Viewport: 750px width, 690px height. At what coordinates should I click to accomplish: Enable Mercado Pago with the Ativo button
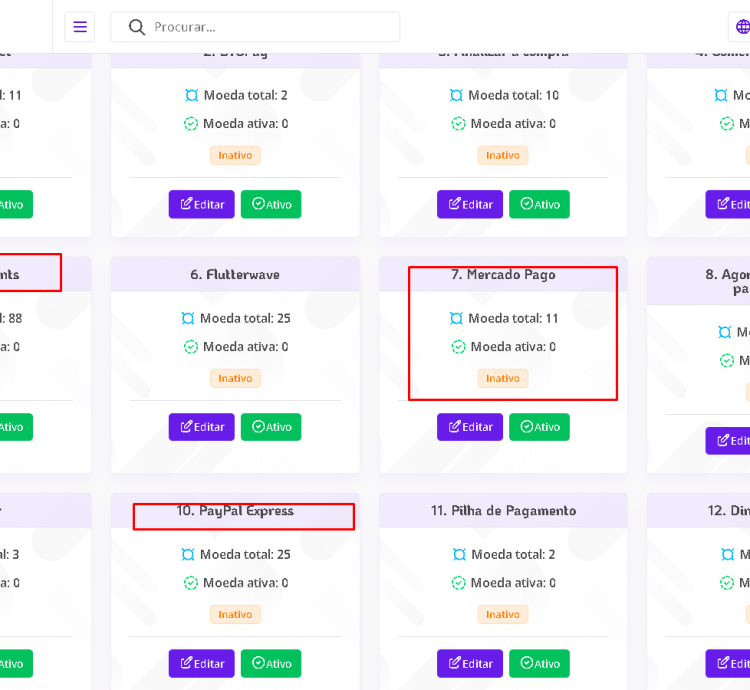539,427
